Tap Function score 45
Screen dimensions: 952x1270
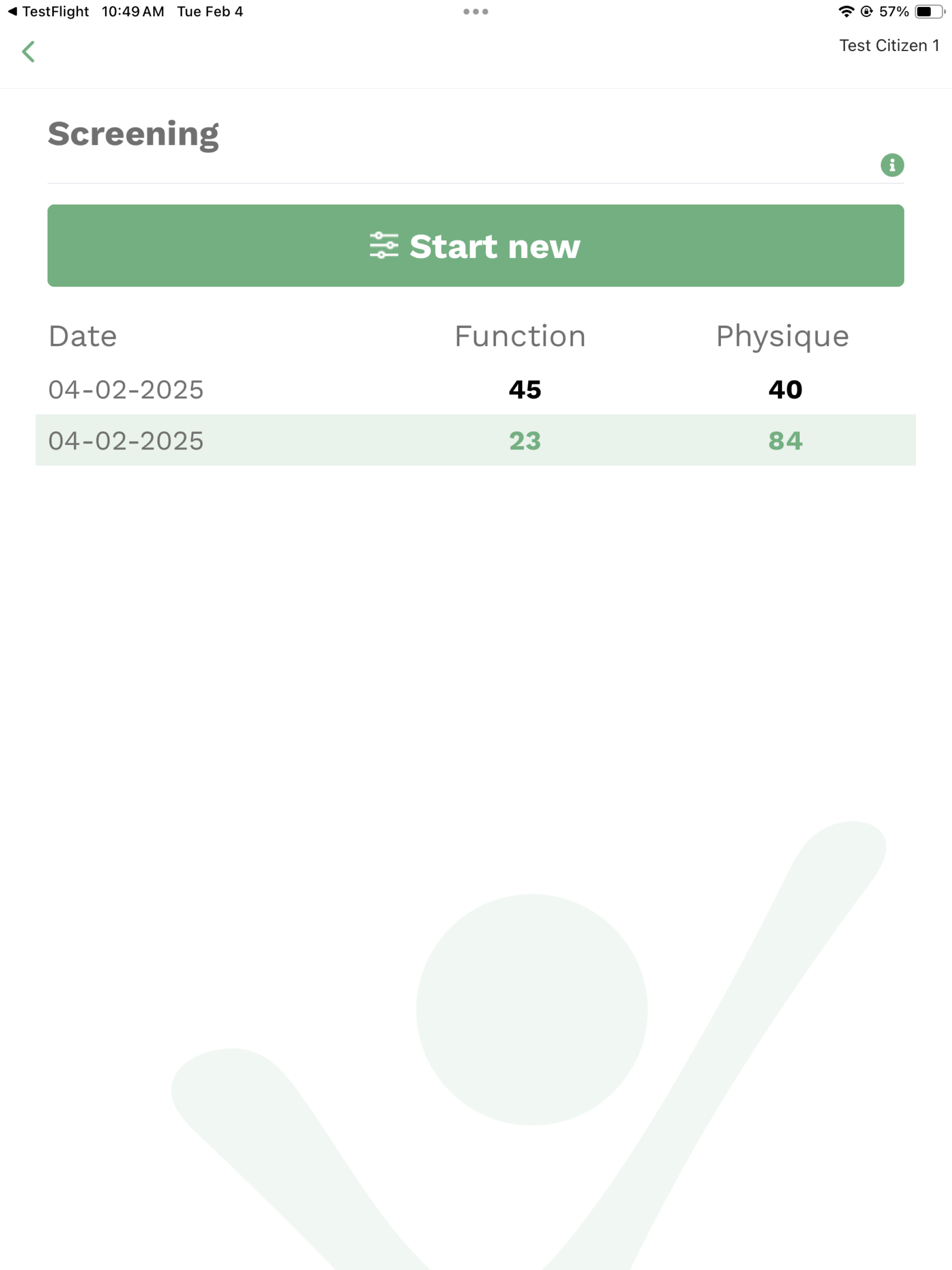coord(524,390)
